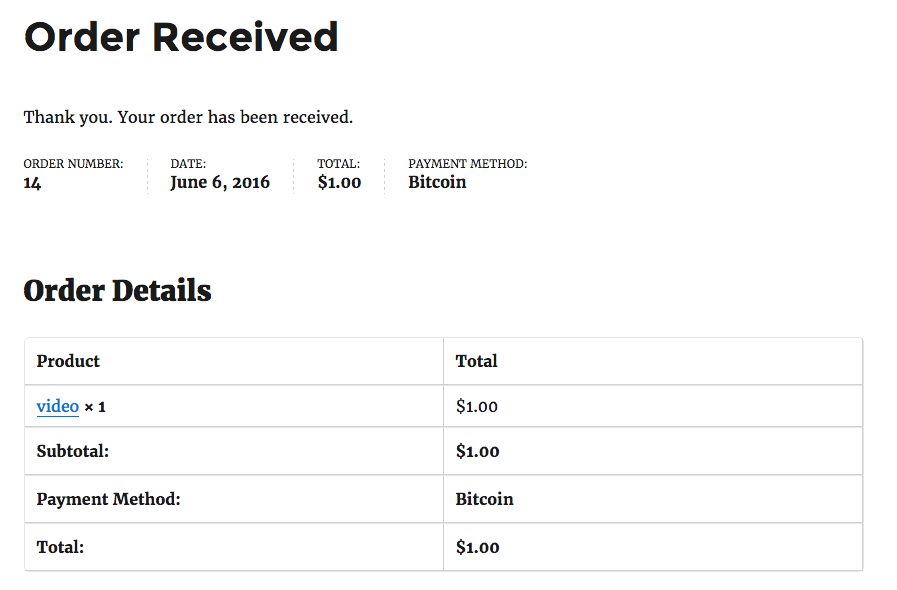
Task: Select the date June 6, 2016
Action: click(x=220, y=183)
